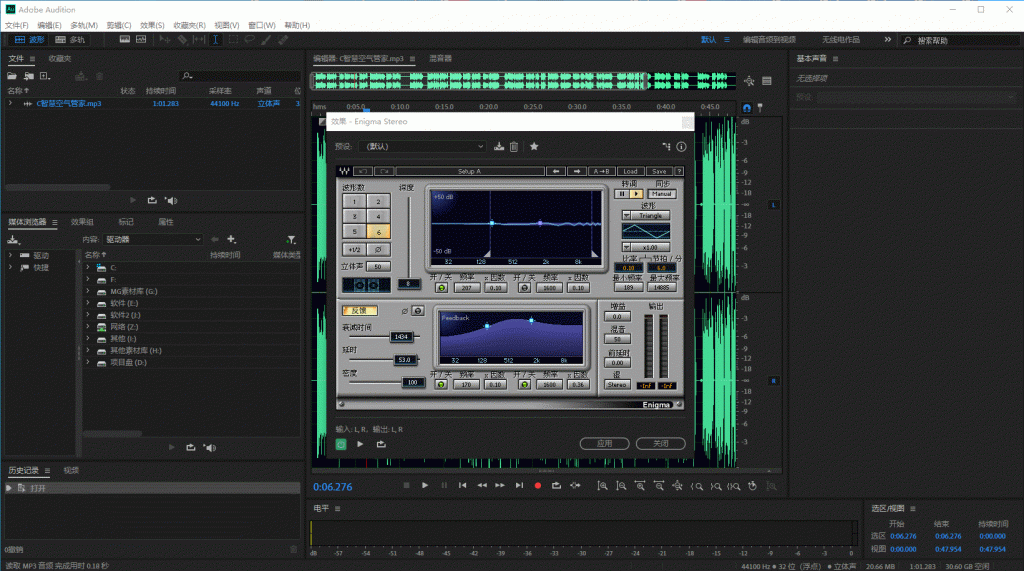
Task: Click the channel map editor icon in the dialog
Action: 666,146
